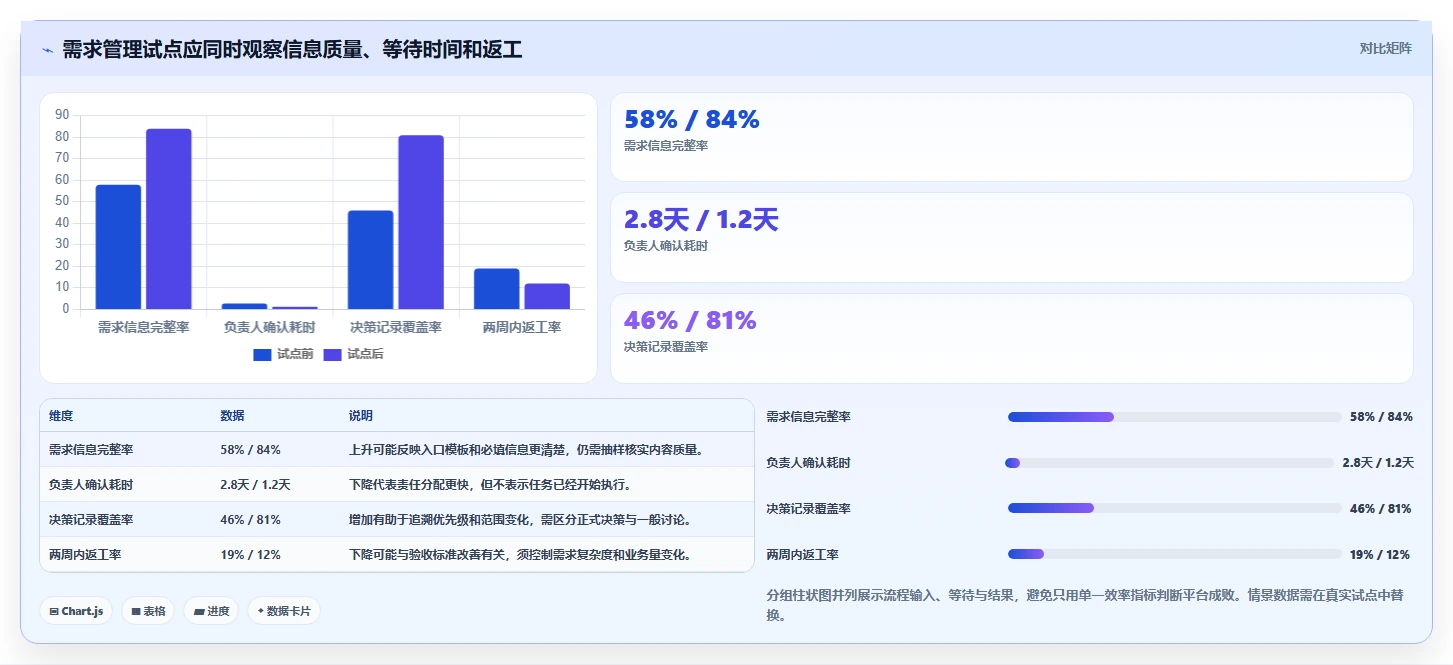1453x665 pixels.
Task: Click the 决策记录覆盖率 chart axis label
Action: pyautogui.click(x=395, y=327)
